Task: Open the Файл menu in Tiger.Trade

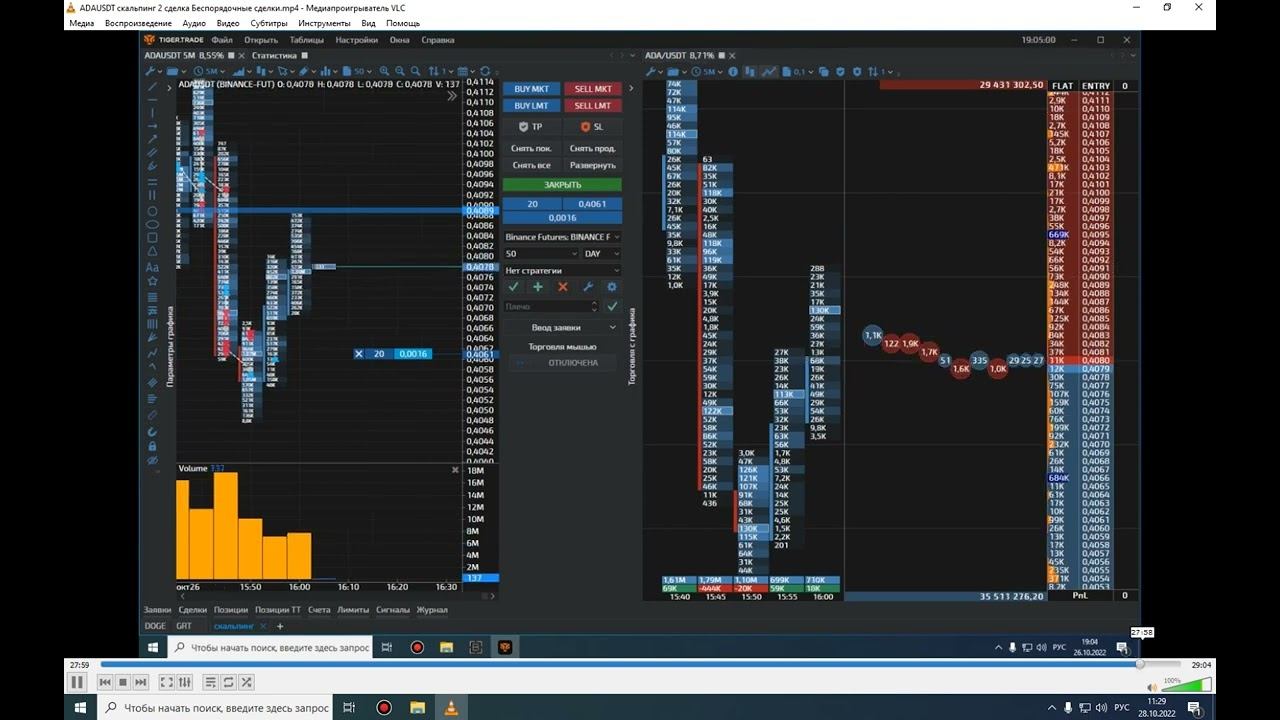Action: pyautogui.click(x=222, y=40)
